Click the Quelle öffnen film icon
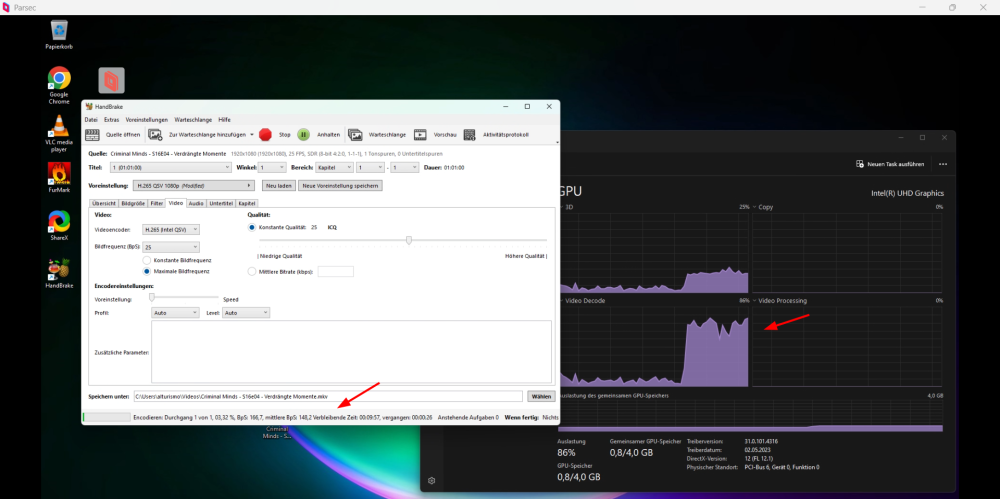Screen dimensions: 1000x499 92,135
